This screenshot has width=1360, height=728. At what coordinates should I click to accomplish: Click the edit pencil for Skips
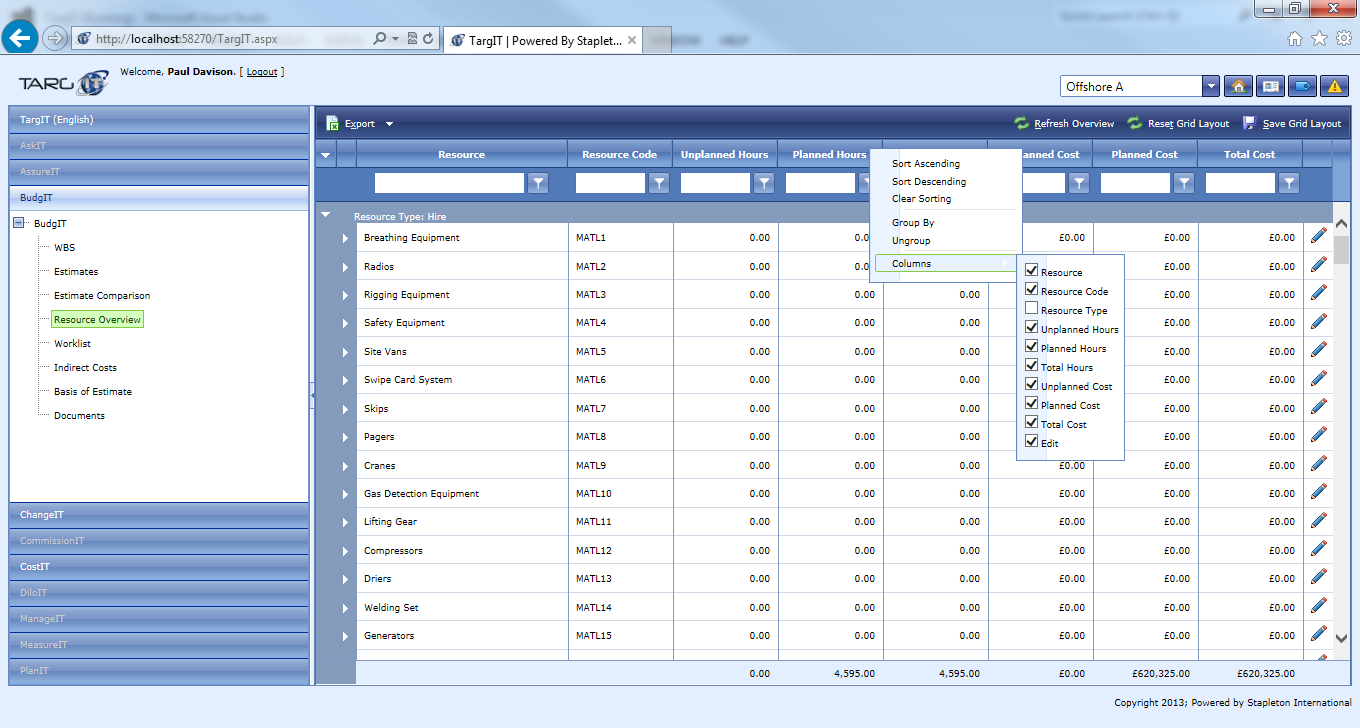[1319, 407]
